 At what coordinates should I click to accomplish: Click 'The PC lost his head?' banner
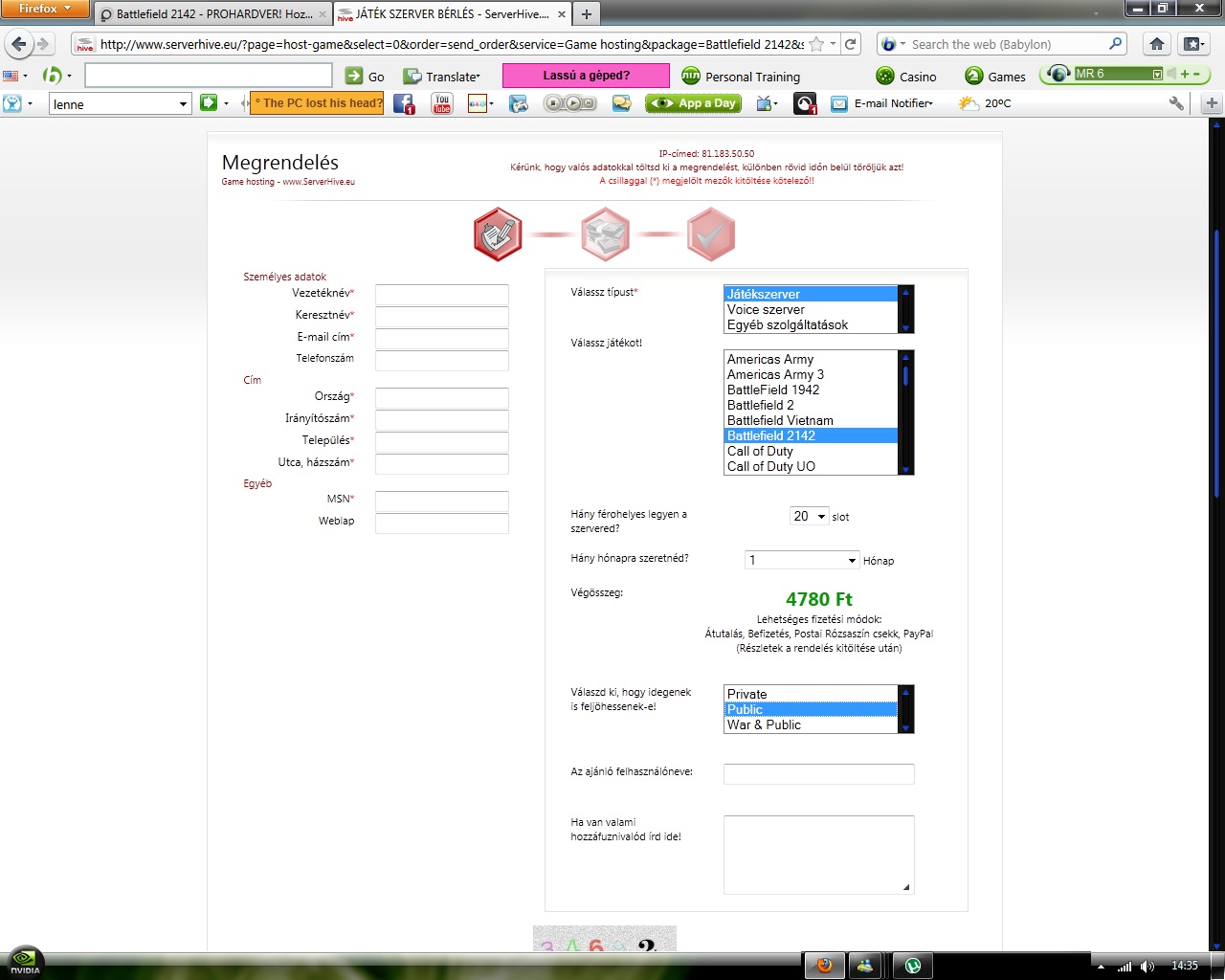(x=317, y=103)
